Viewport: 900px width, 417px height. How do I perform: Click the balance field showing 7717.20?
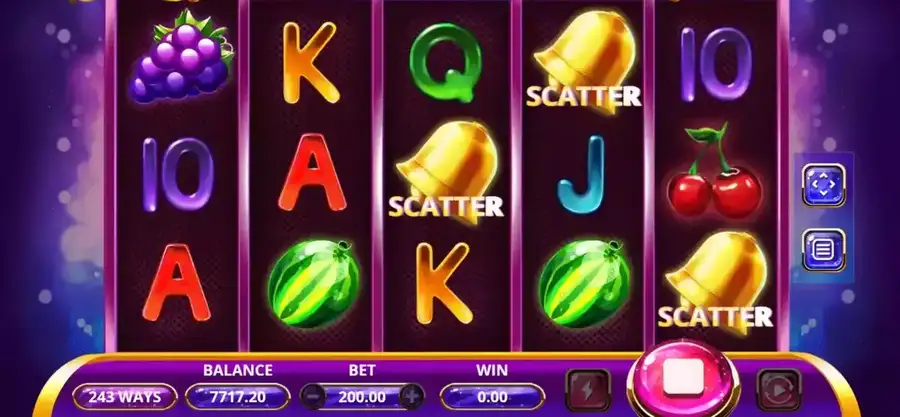click(x=237, y=397)
